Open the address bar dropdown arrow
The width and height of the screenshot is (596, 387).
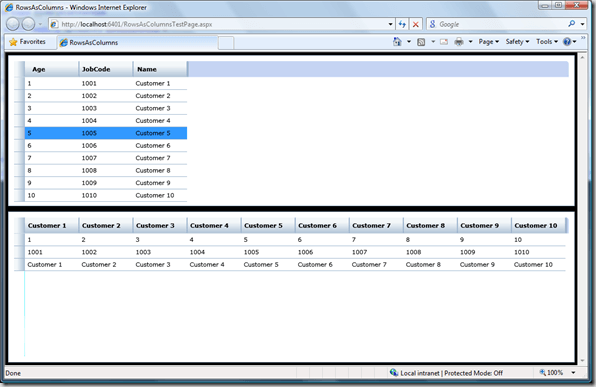pyautogui.click(x=390, y=24)
